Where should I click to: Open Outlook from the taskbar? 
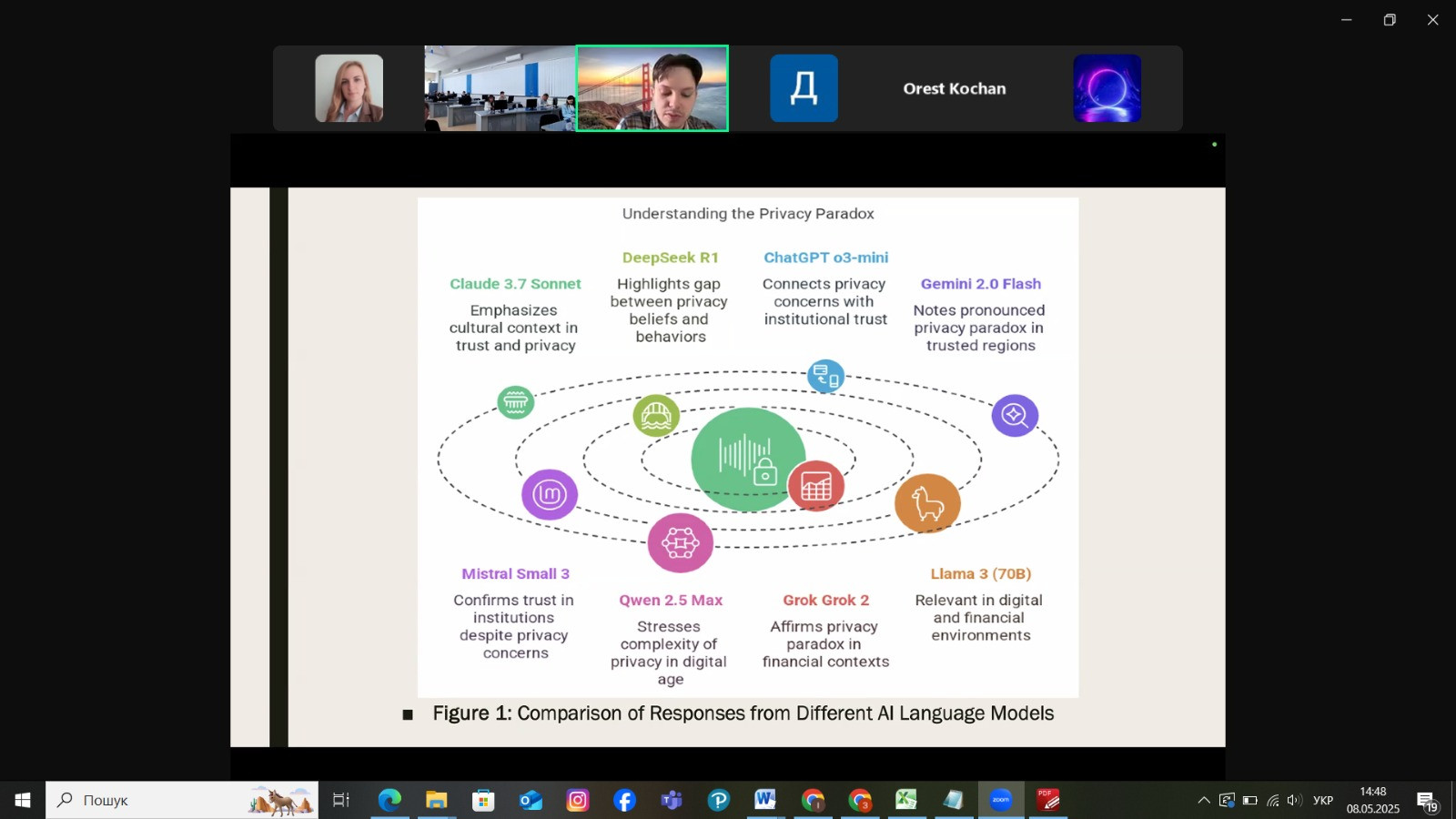[531, 800]
